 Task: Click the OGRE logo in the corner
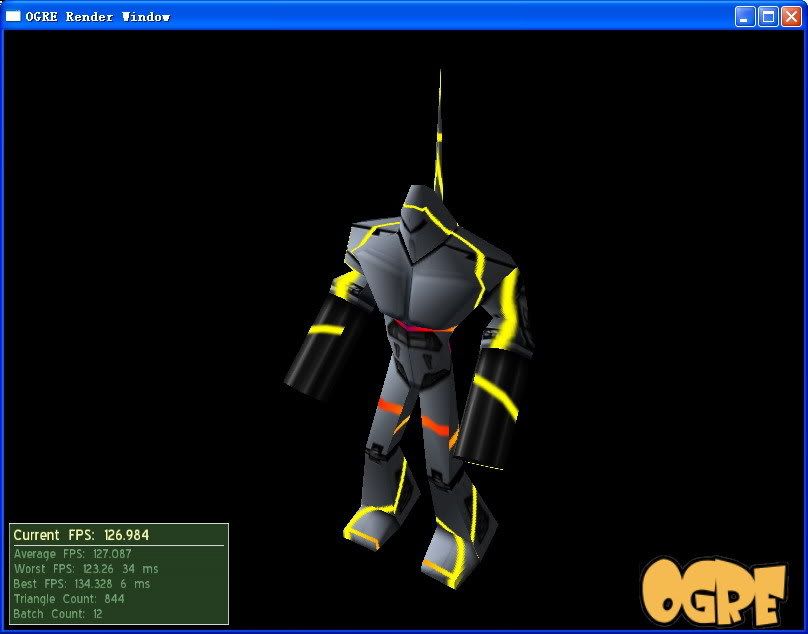click(x=716, y=591)
